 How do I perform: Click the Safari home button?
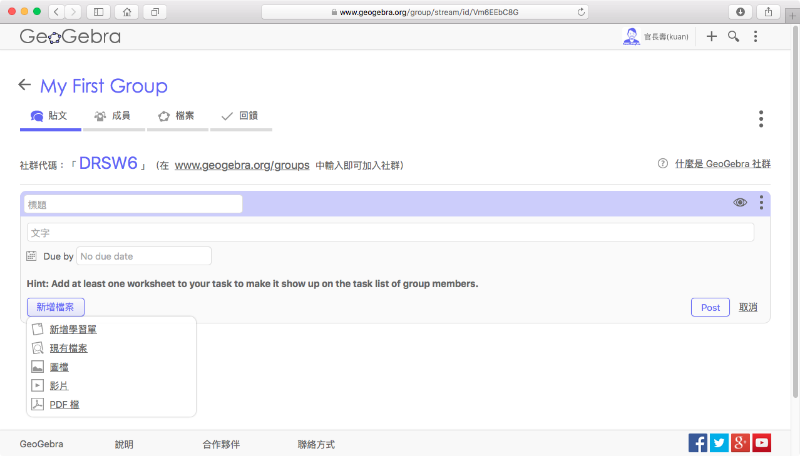pyautogui.click(x=127, y=12)
